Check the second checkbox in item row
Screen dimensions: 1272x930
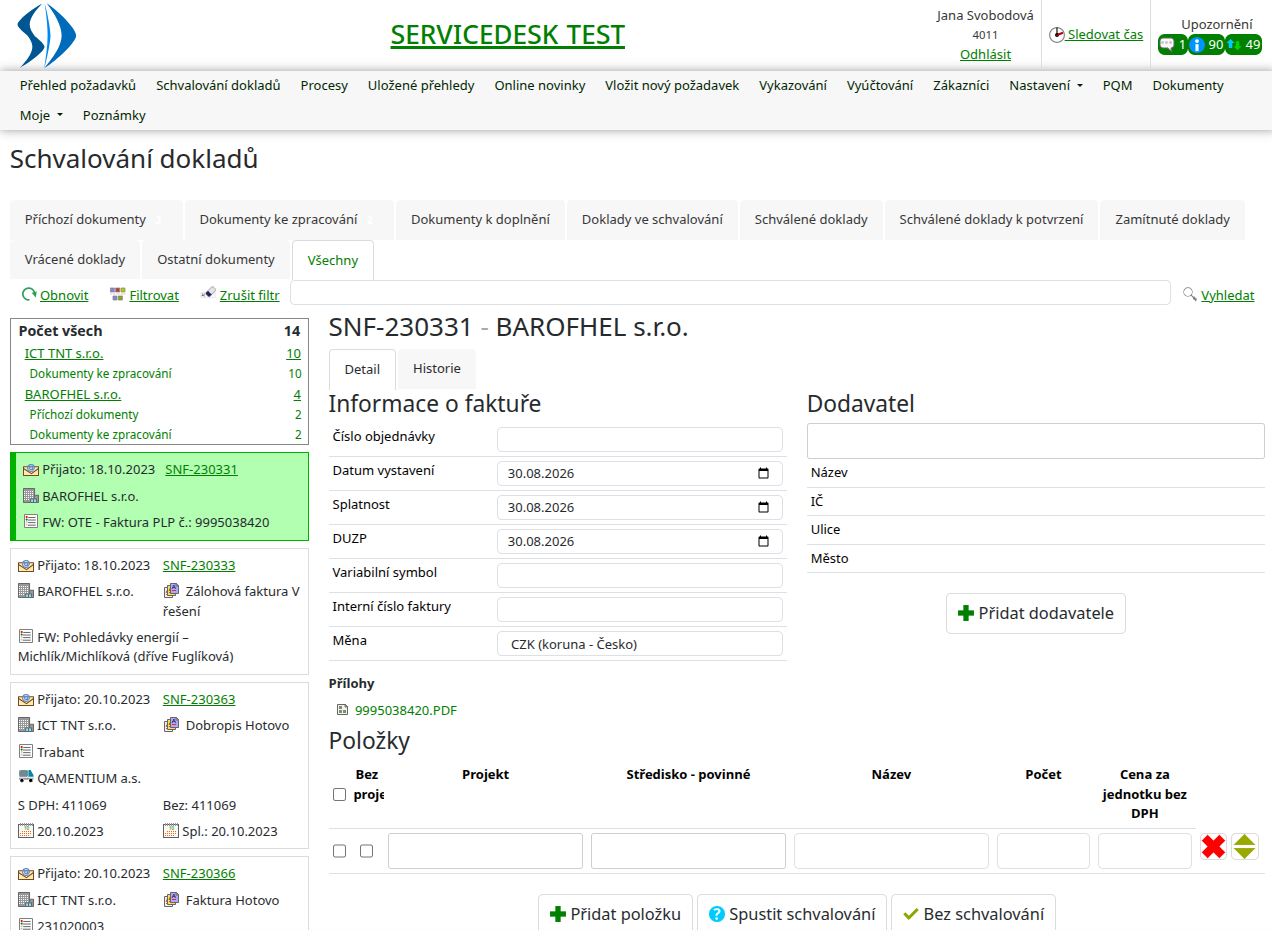[x=366, y=851]
